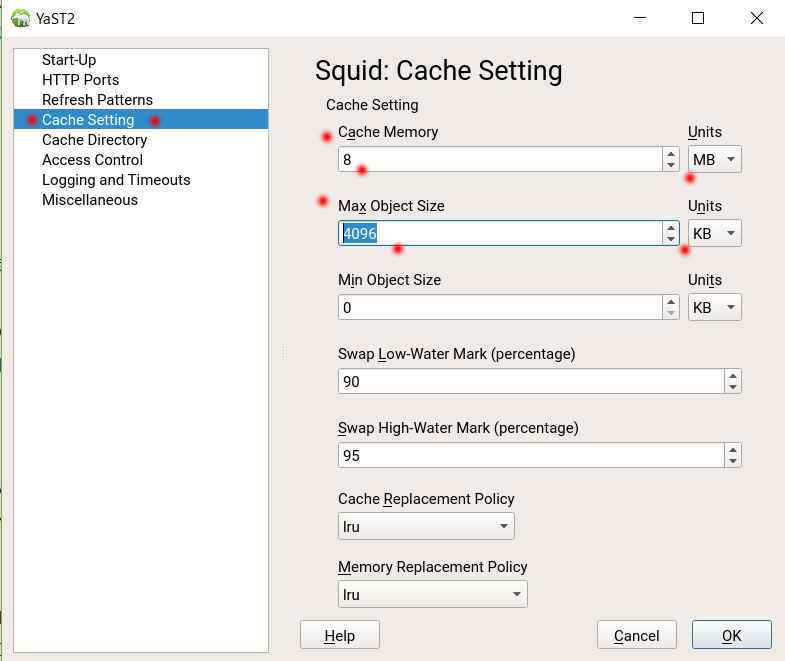Click the Cache Memory value field
This screenshot has height=661, width=785.
tap(500, 159)
